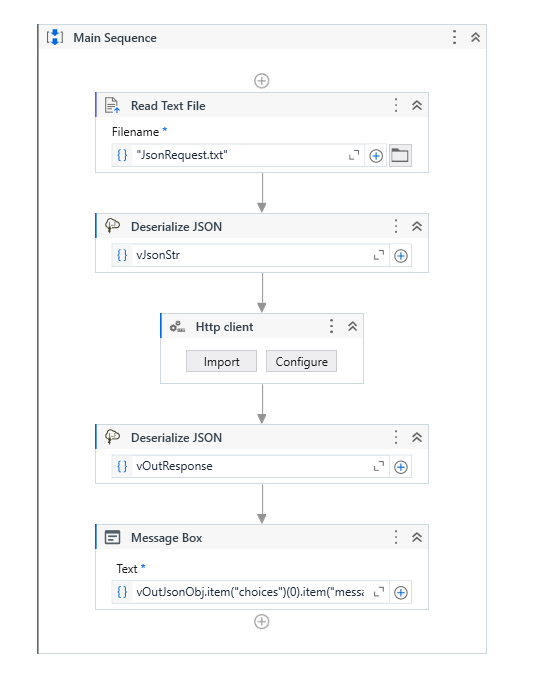Image resolution: width=542 pixels, height=689 pixels.
Task: Collapse the vJsonStr Deserialize JSON activity
Action: tap(417, 226)
